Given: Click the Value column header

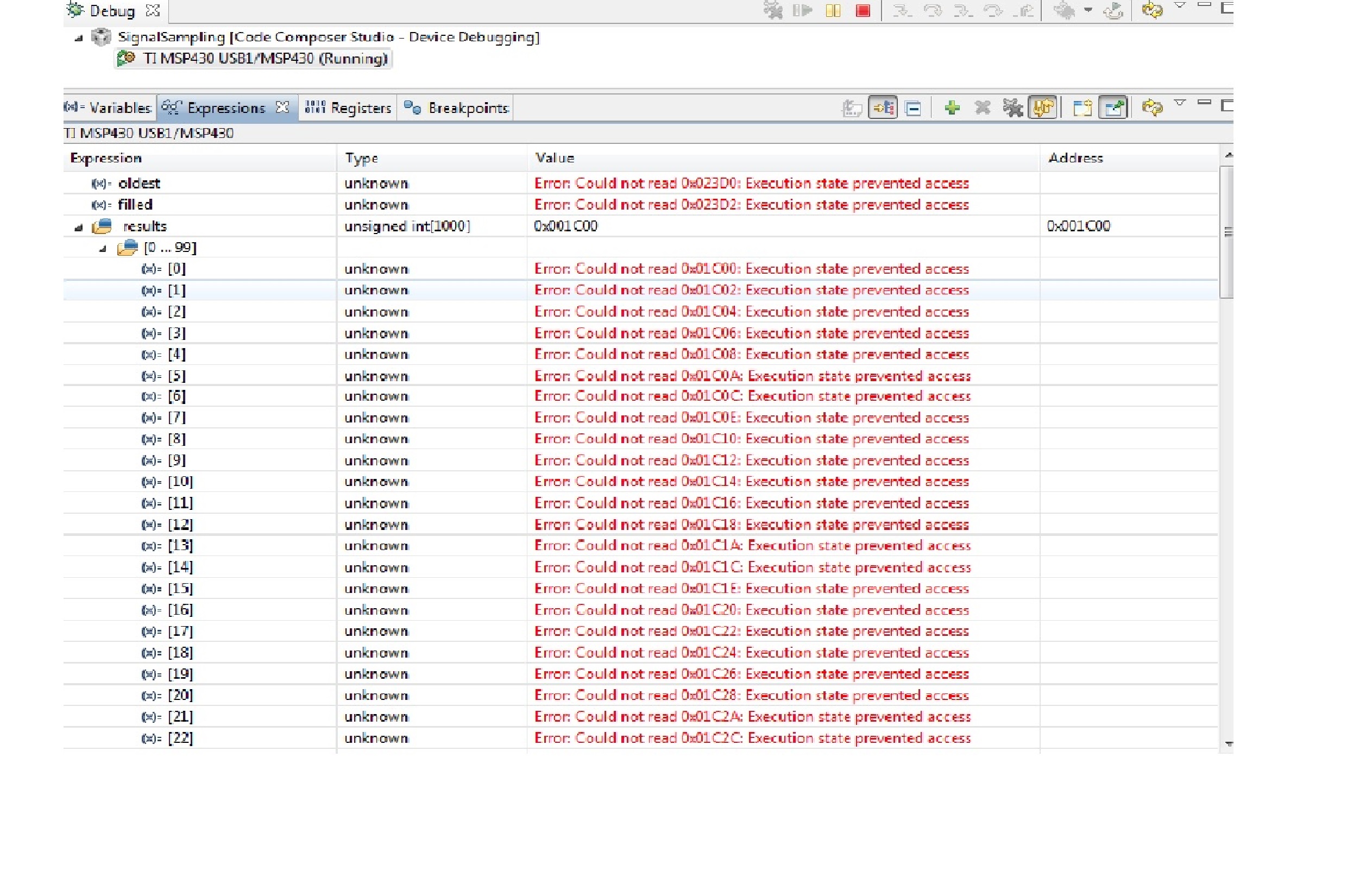Looking at the screenshot, I should [x=555, y=158].
